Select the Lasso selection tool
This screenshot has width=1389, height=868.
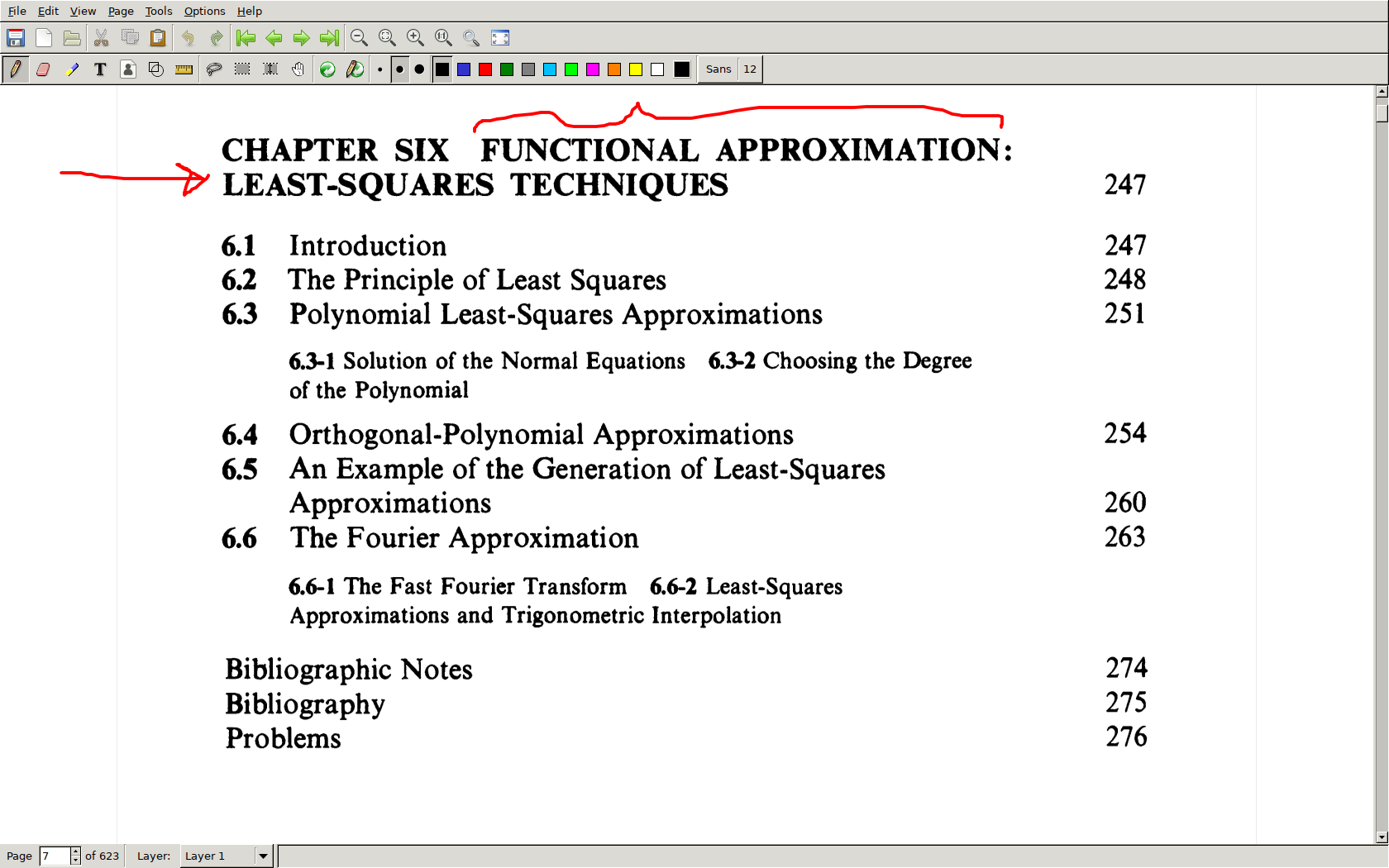(214, 69)
